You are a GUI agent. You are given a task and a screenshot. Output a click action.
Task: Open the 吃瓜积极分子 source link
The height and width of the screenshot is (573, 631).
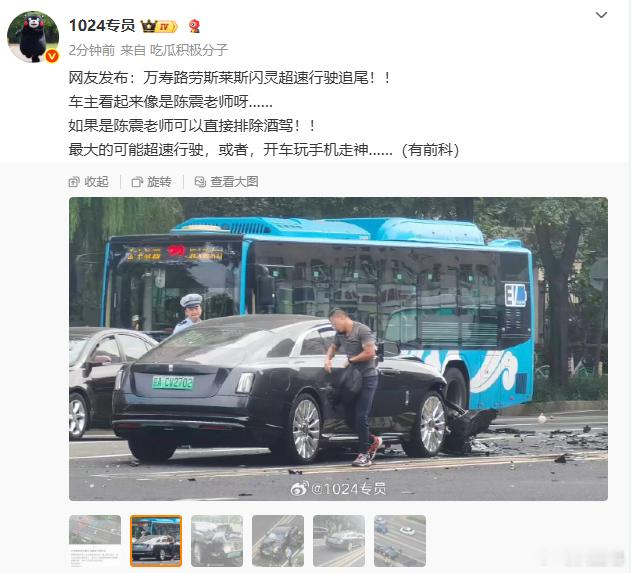click(189, 50)
